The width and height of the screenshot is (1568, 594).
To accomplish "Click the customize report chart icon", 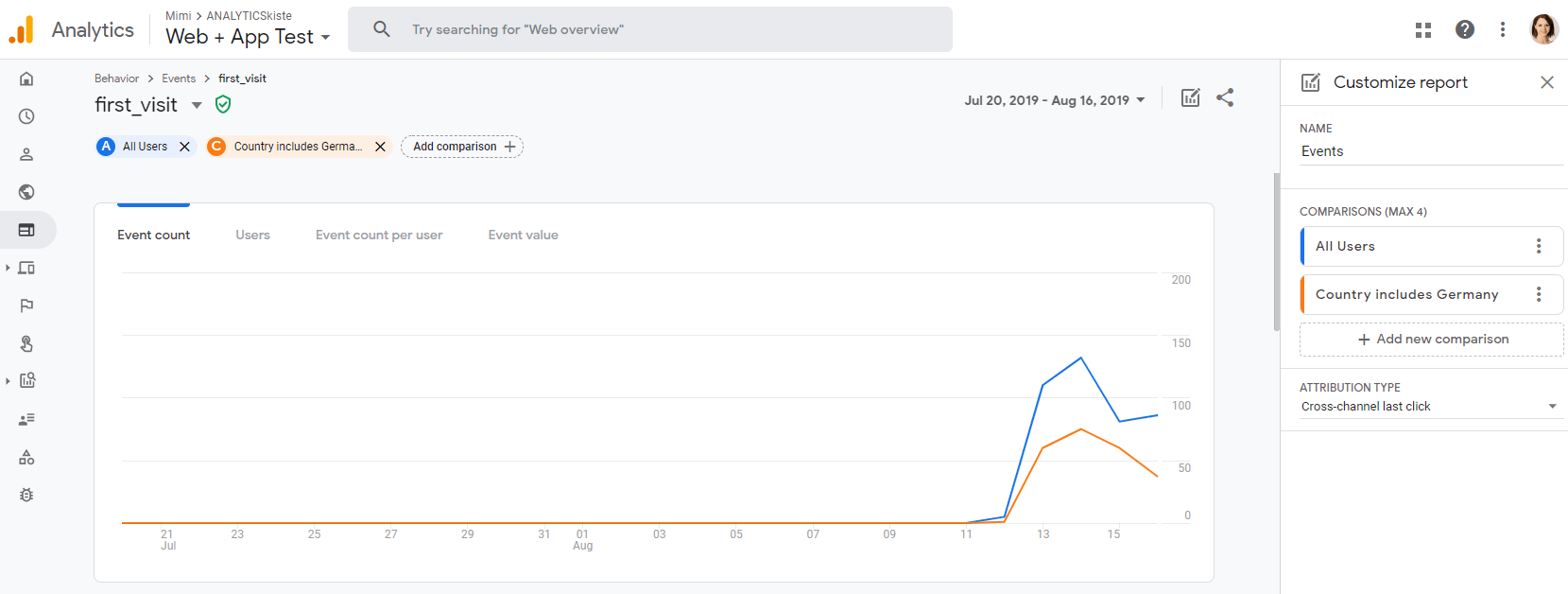I will (1190, 97).
